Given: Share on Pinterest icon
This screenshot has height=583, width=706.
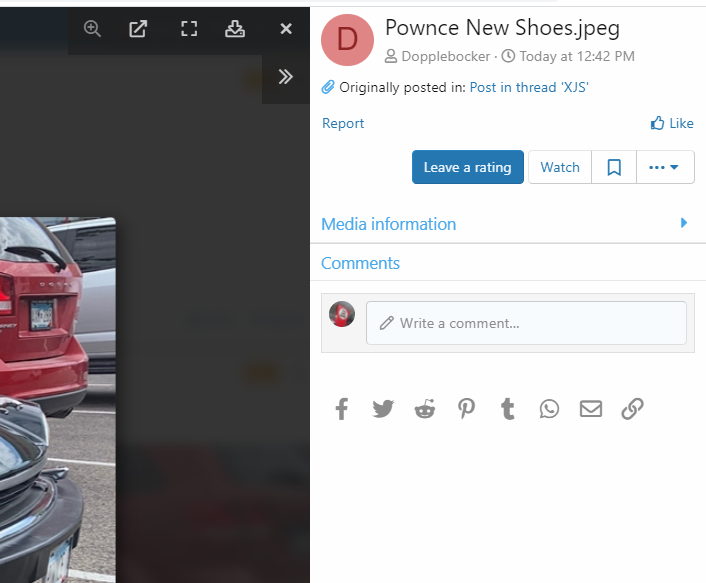Looking at the screenshot, I should tap(467, 408).
